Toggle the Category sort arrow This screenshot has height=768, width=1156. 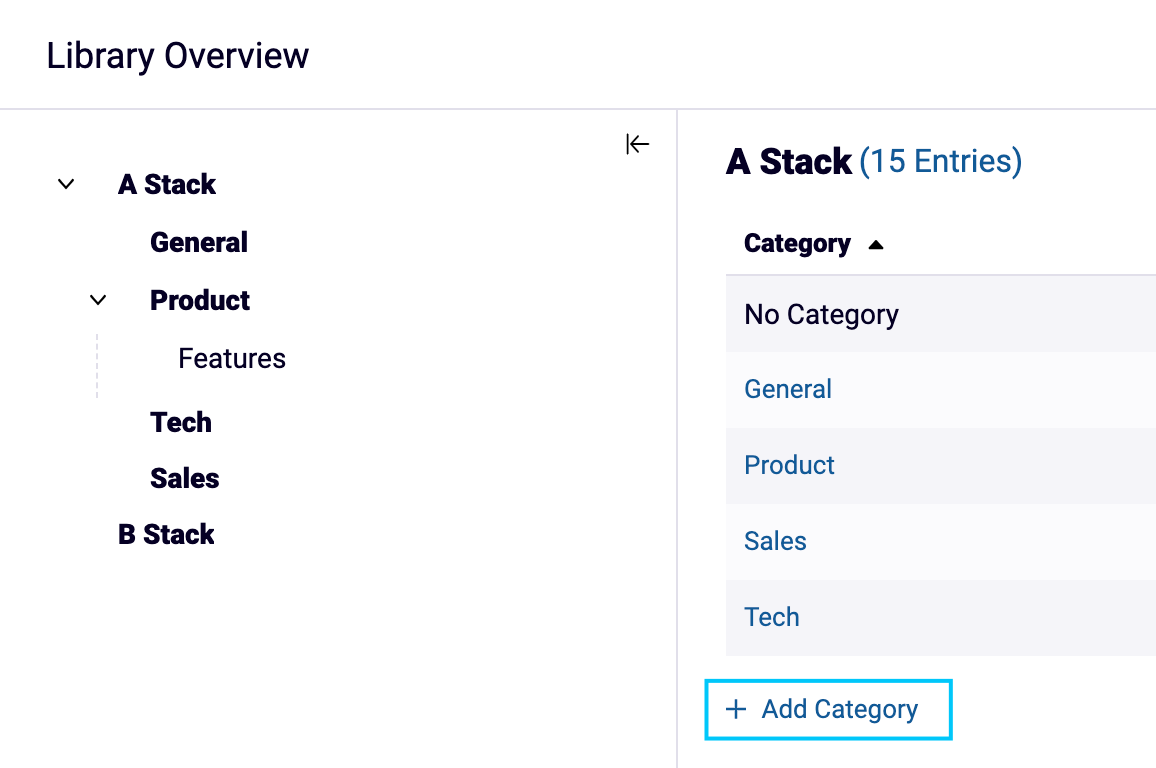(x=876, y=244)
